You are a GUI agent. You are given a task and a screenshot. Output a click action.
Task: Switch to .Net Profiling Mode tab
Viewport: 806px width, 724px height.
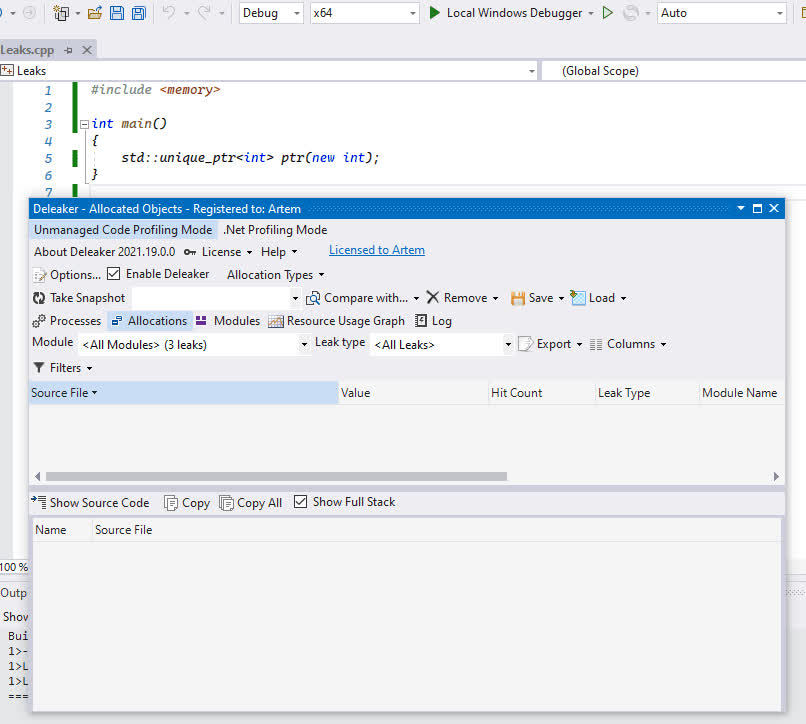[275, 230]
